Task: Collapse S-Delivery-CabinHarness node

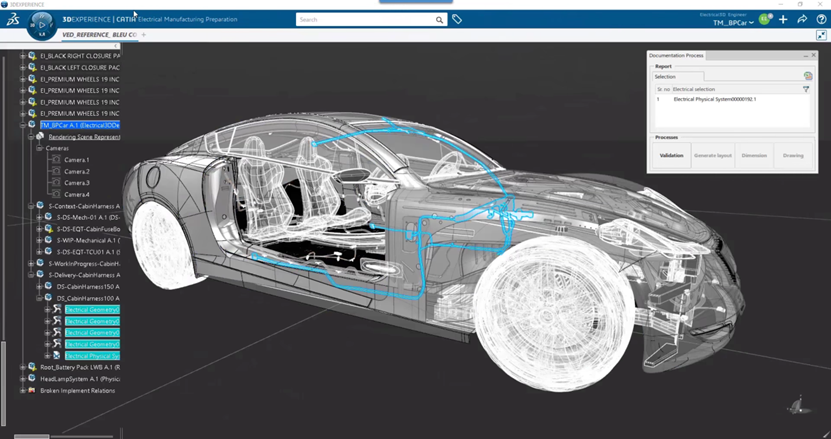Action: (x=31, y=275)
